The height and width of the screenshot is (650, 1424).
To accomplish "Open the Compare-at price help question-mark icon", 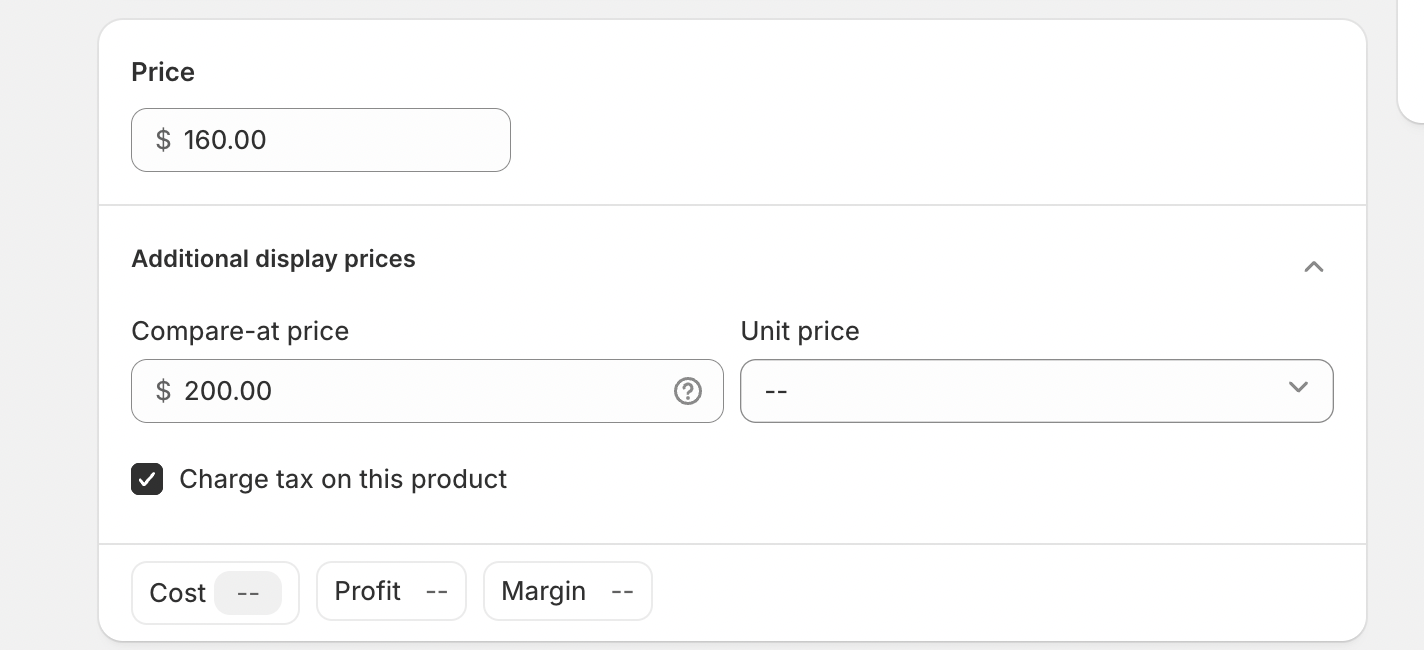I will (688, 391).
